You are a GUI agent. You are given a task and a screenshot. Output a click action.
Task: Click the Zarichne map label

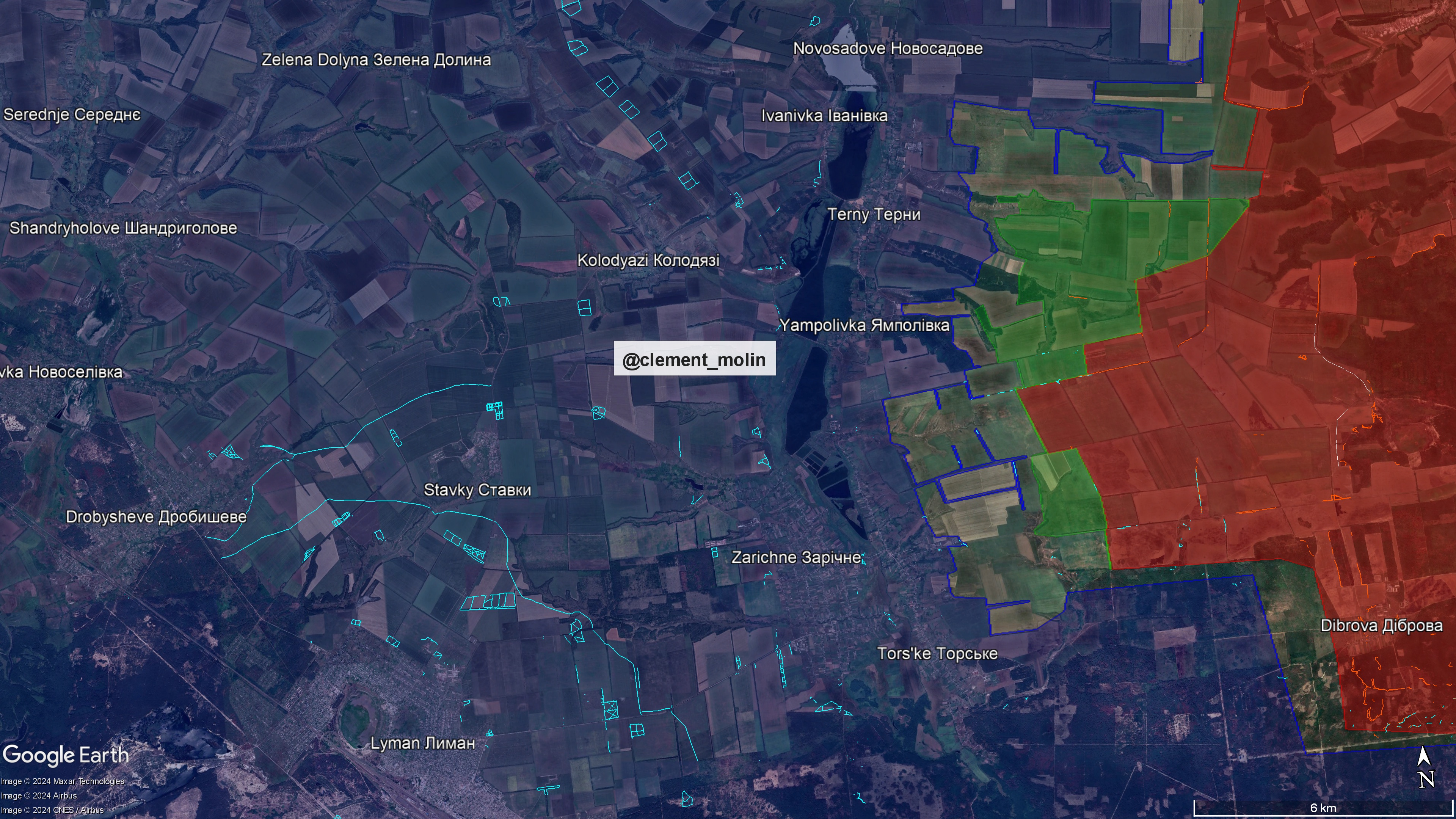[x=796, y=557]
